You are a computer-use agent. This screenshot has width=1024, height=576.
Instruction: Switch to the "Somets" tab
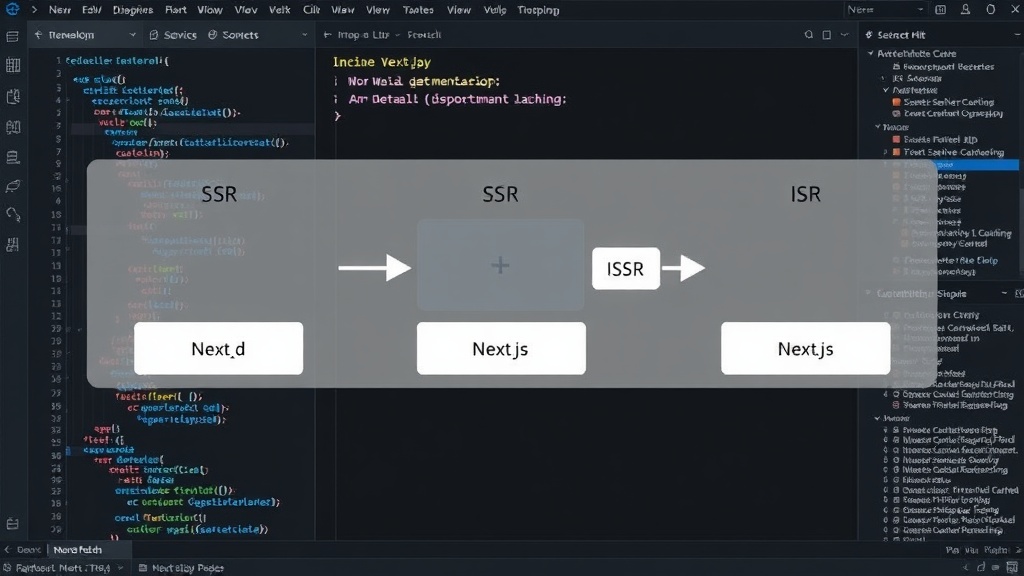pos(233,35)
